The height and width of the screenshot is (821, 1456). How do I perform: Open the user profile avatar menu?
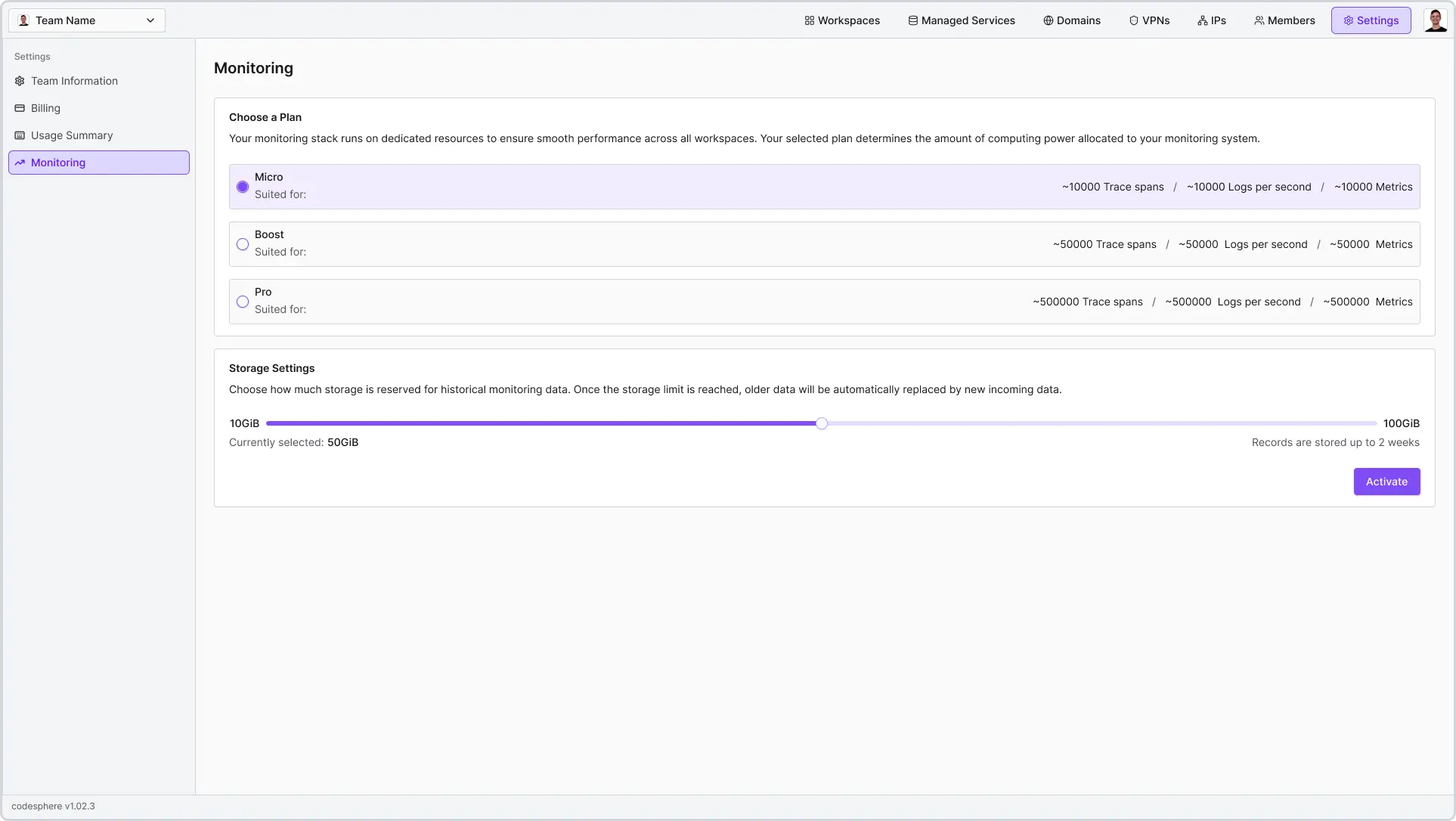click(1435, 20)
